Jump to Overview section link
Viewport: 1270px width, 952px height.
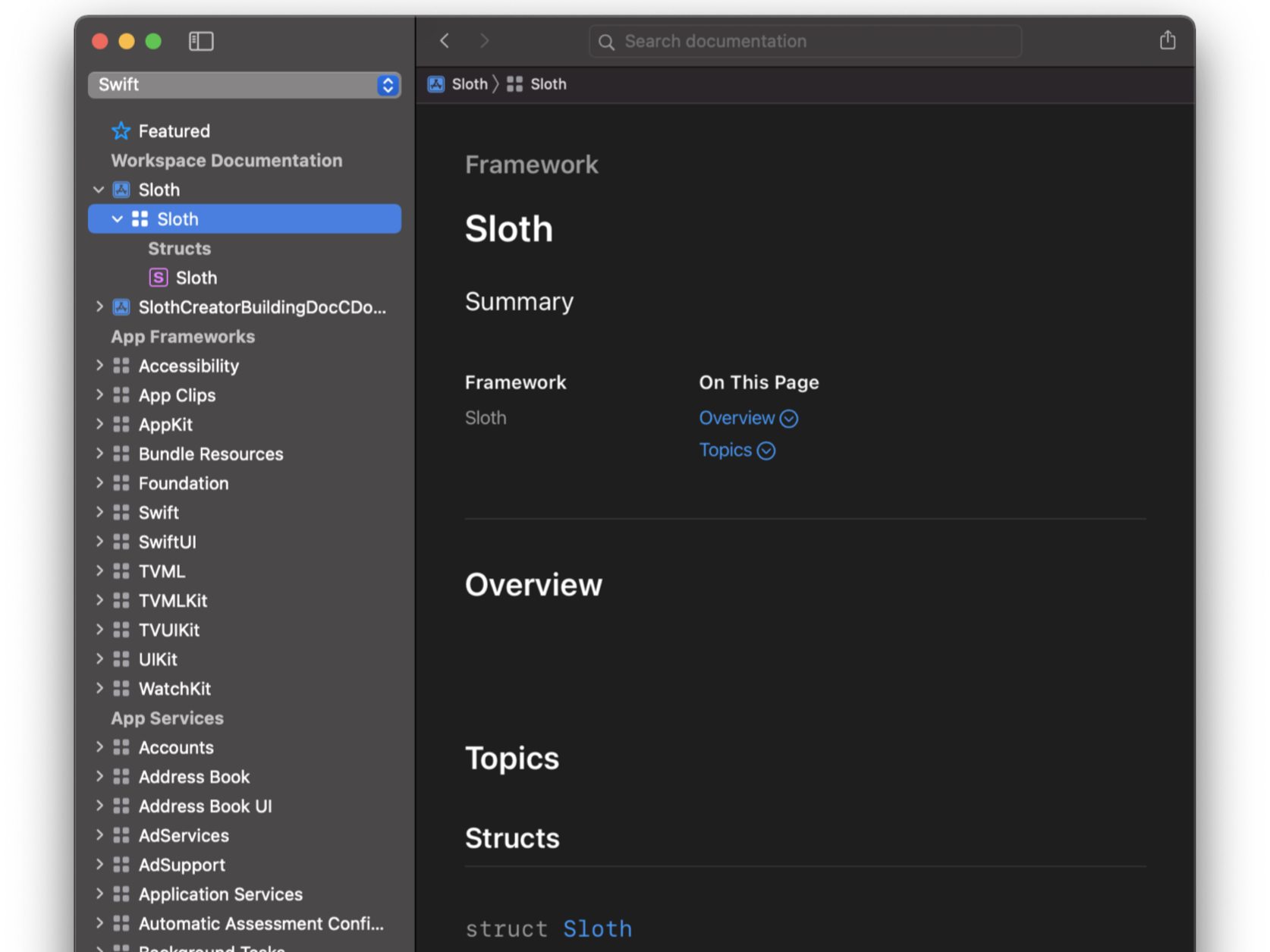click(x=737, y=418)
